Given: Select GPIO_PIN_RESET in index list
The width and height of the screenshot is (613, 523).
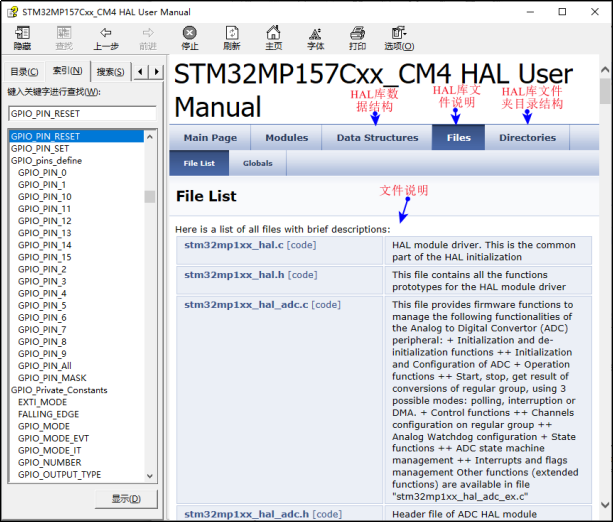Looking at the screenshot, I should click(76, 136).
